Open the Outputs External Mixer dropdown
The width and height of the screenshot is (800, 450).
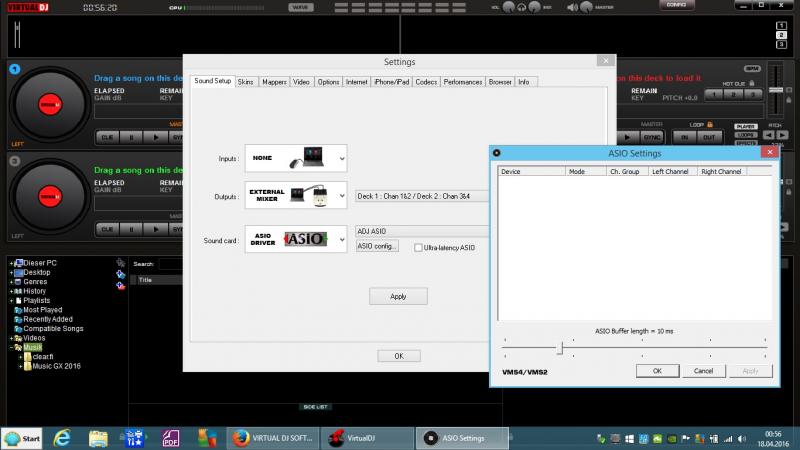[297, 196]
